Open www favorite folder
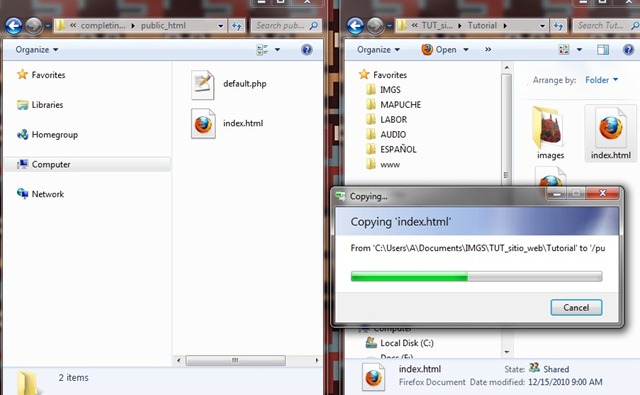Viewport: 640px width, 395px height. coord(383,164)
